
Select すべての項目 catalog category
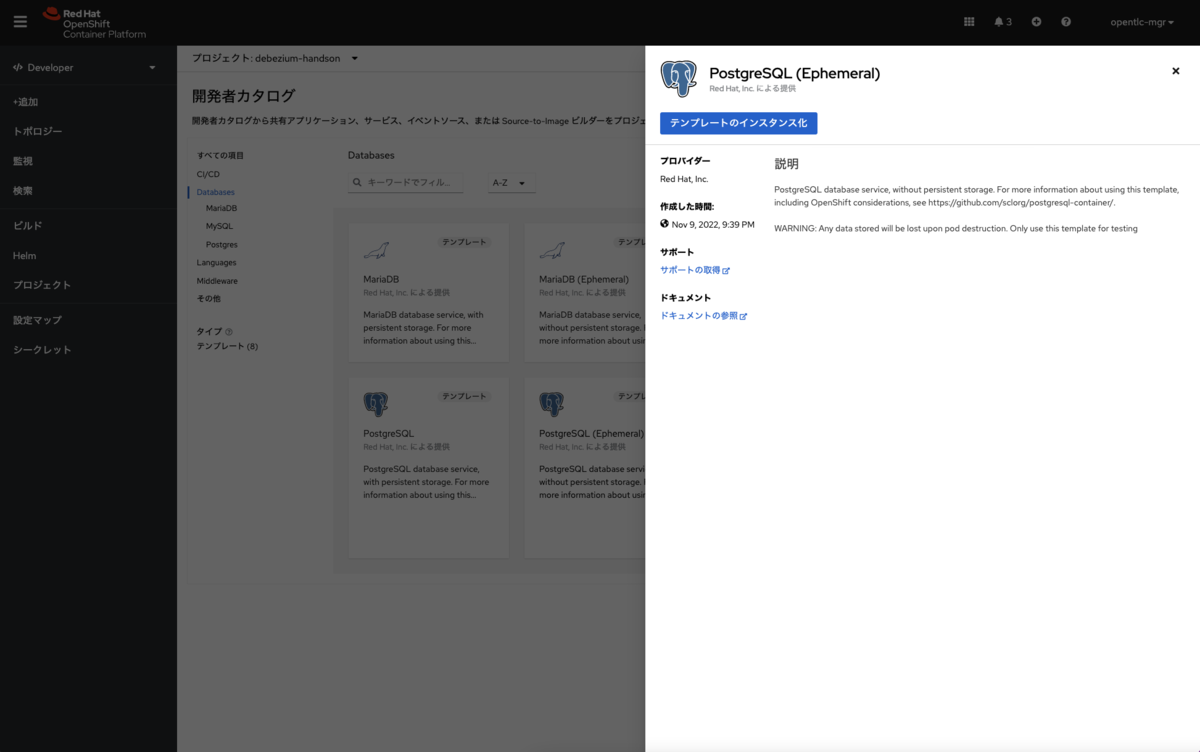(x=220, y=155)
